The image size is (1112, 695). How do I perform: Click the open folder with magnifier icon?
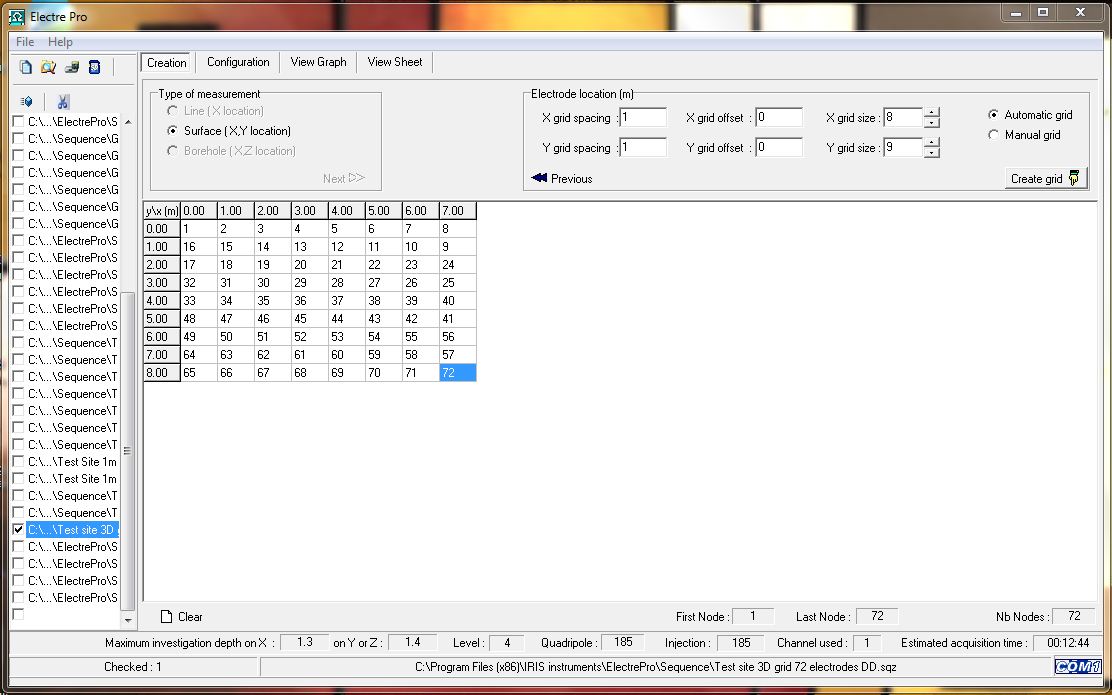tap(48, 67)
